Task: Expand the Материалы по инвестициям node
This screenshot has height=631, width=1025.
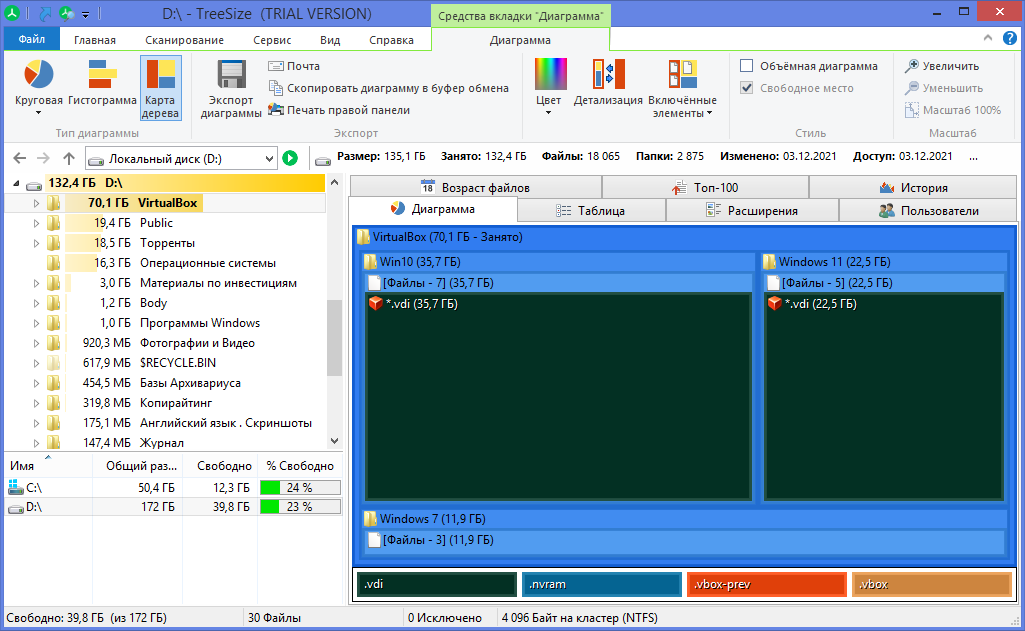Action: point(36,283)
